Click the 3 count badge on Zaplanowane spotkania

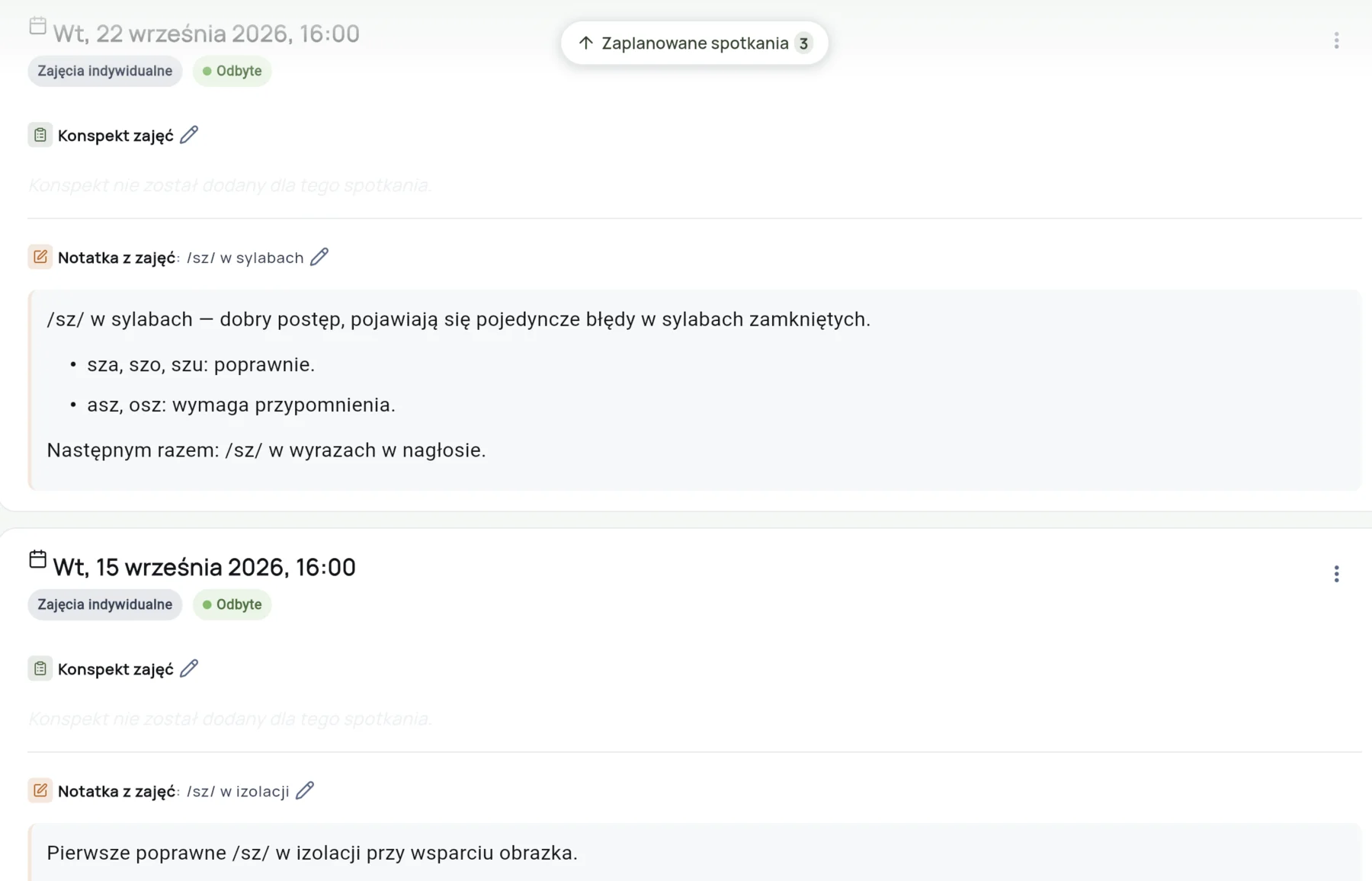click(803, 43)
